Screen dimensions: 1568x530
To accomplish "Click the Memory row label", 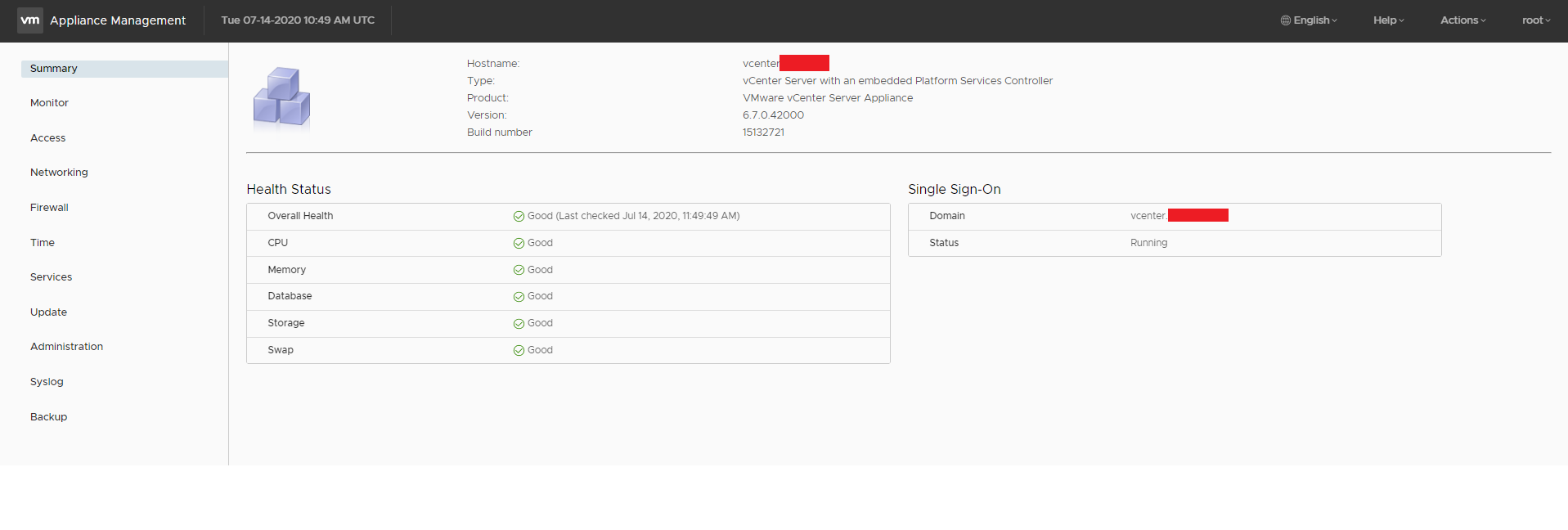I will point(286,270).
